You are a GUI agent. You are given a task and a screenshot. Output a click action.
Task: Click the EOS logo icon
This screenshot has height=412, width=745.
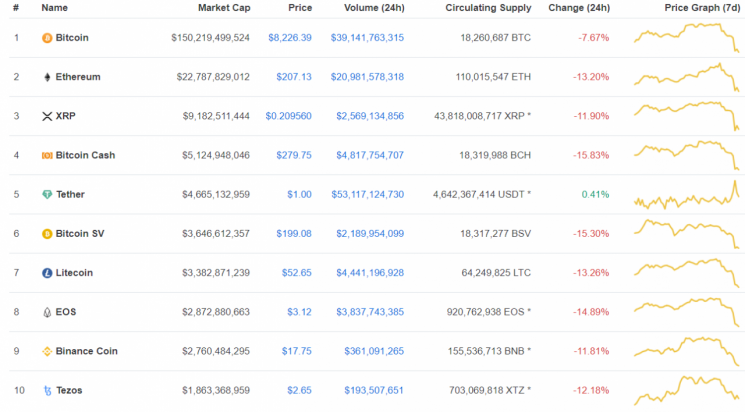click(x=47, y=312)
